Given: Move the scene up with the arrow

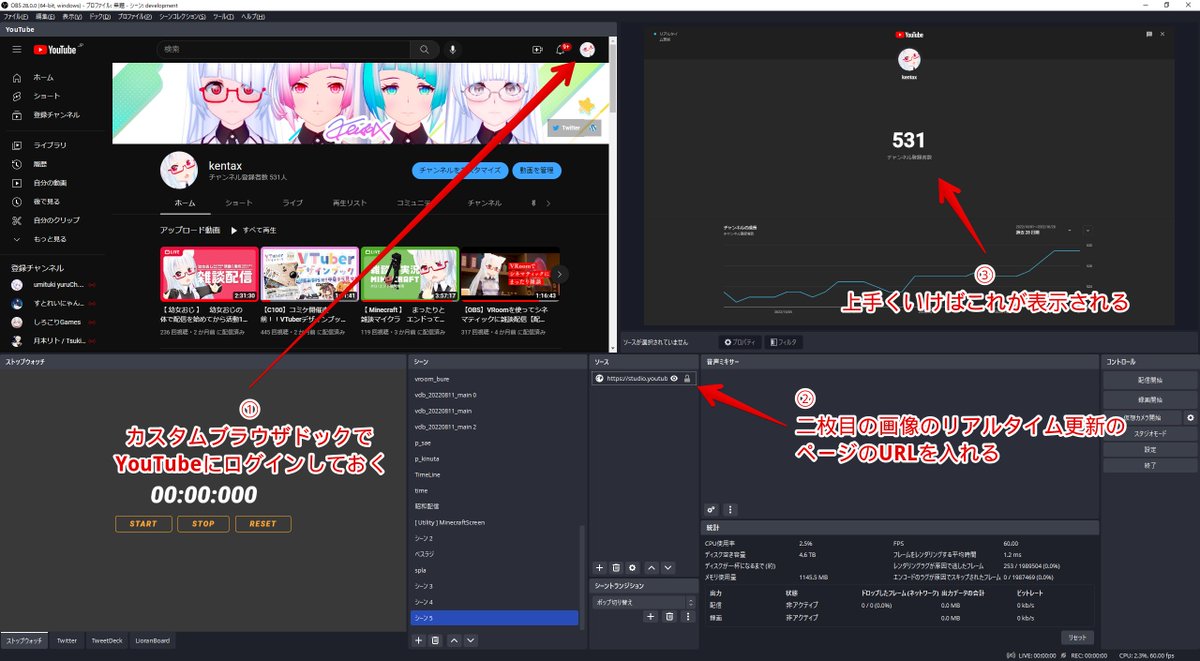Looking at the screenshot, I should 454,640.
